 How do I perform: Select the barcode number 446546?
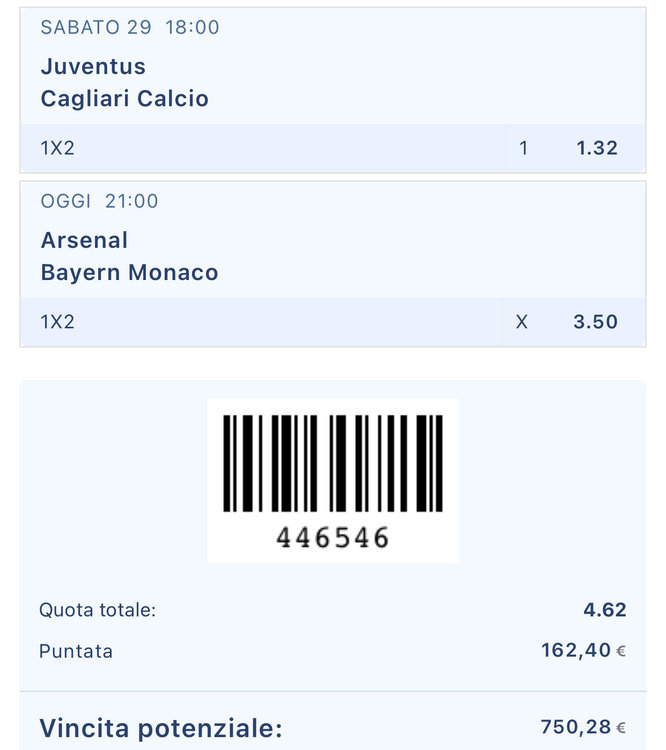click(x=332, y=538)
